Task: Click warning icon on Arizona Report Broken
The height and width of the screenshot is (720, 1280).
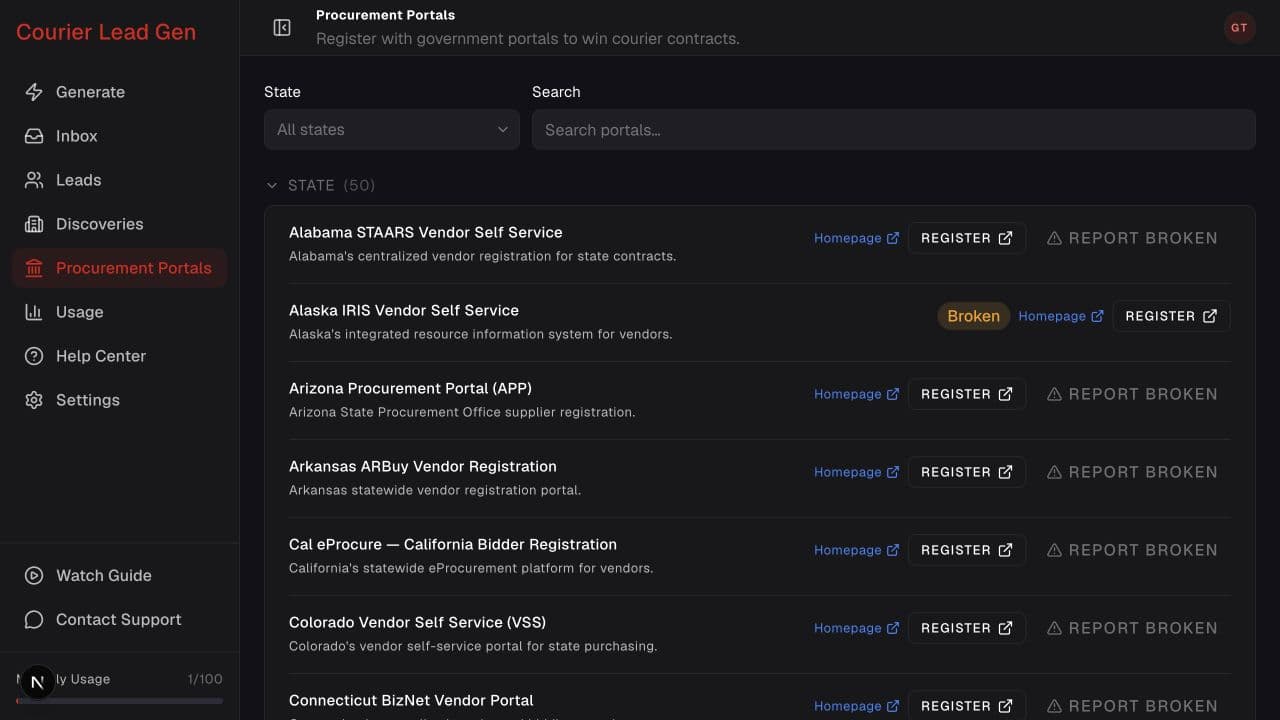Action: pyautogui.click(x=1054, y=394)
